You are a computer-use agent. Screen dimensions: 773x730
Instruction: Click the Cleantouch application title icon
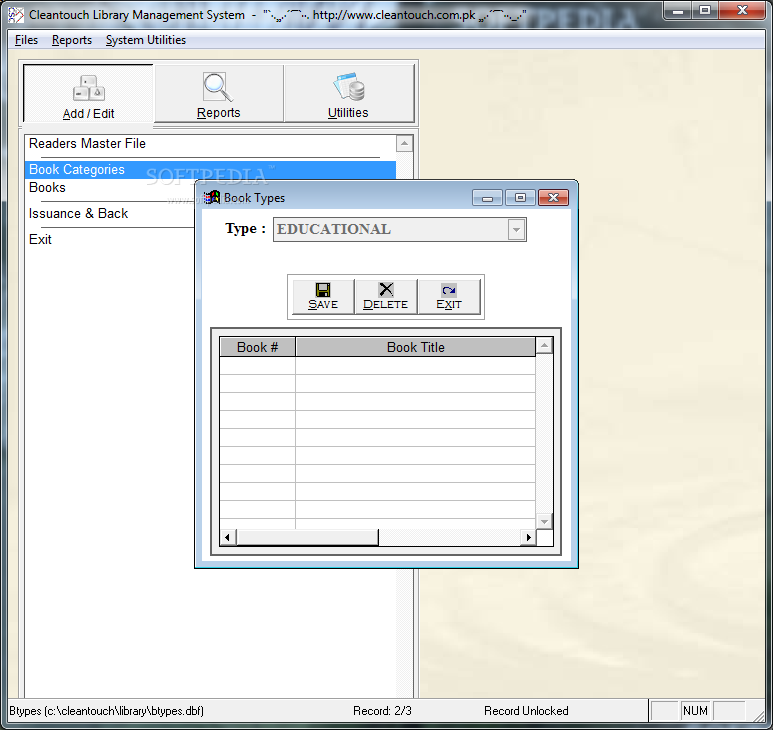(16, 15)
